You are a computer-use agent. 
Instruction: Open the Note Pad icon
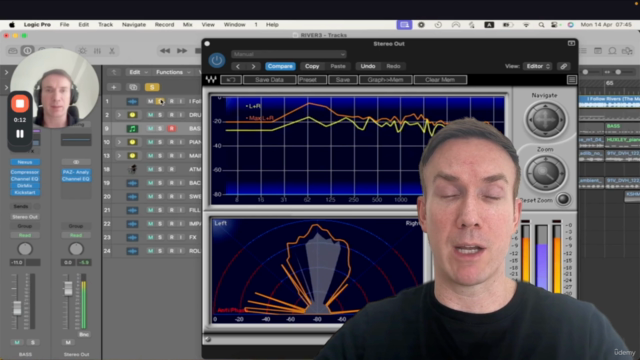point(598,51)
